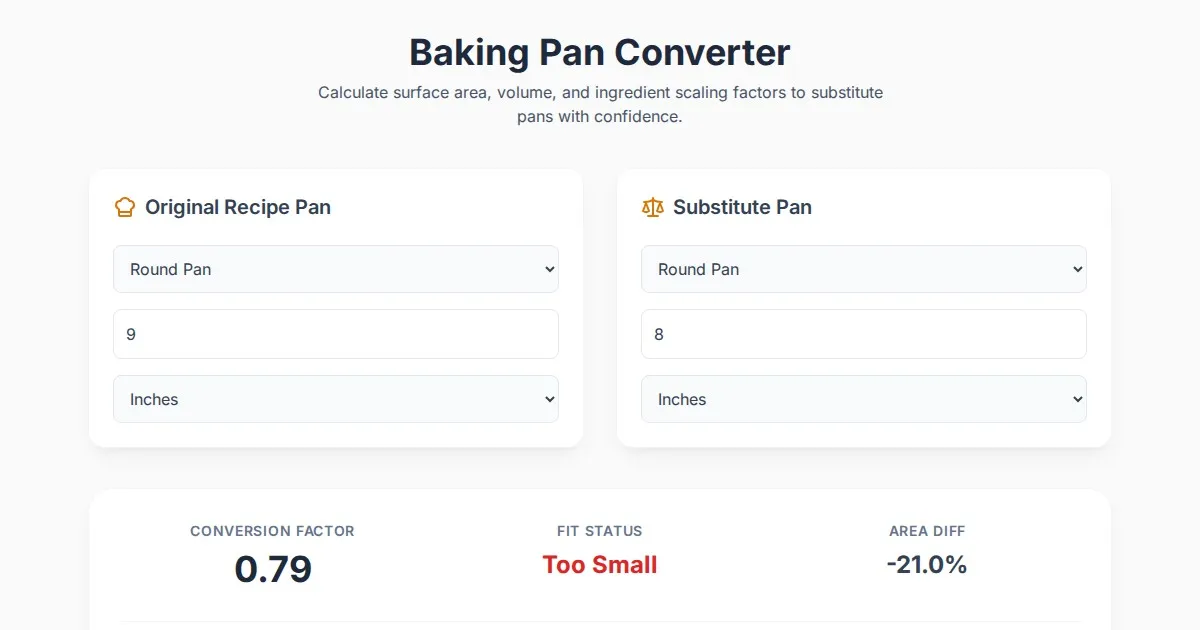The width and height of the screenshot is (1200, 630).
Task: Click the red Too Small status text
Action: (x=600, y=565)
